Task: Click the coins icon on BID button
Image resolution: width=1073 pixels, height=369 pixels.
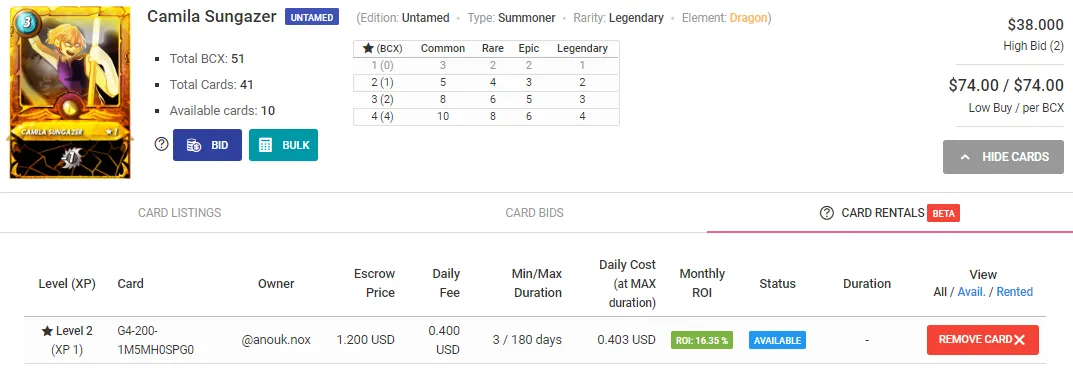Action: pyautogui.click(x=194, y=145)
